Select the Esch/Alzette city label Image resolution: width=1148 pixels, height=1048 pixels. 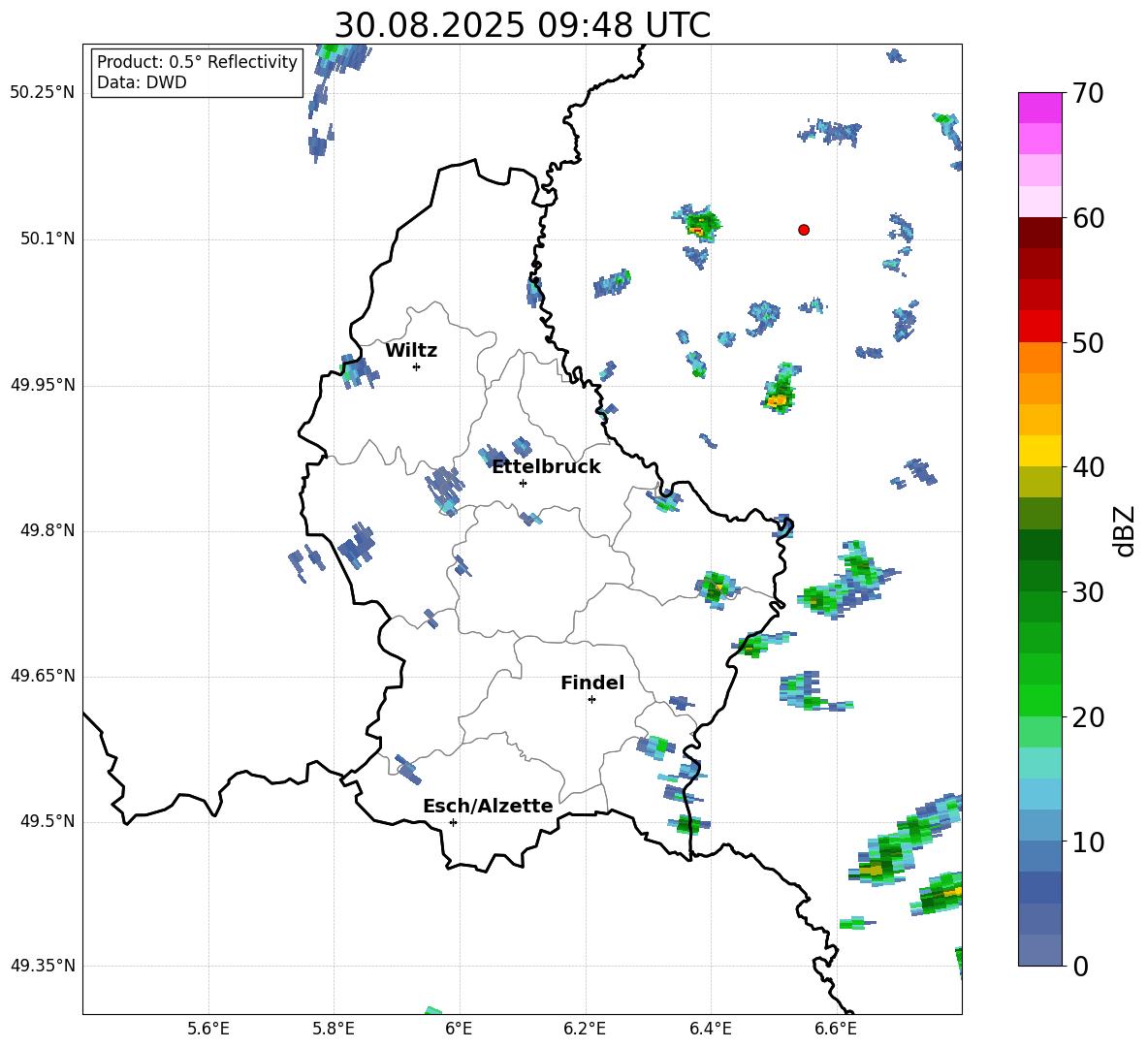coord(488,807)
